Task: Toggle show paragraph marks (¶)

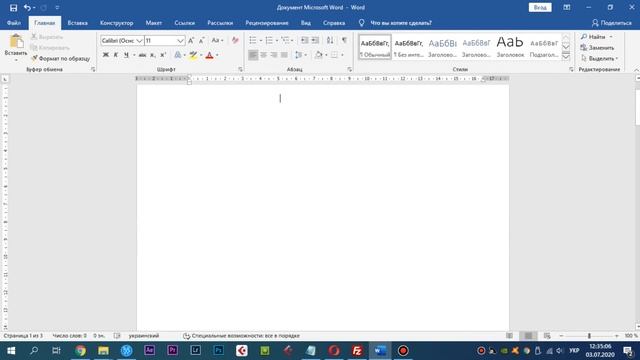Action: [344, 40]
